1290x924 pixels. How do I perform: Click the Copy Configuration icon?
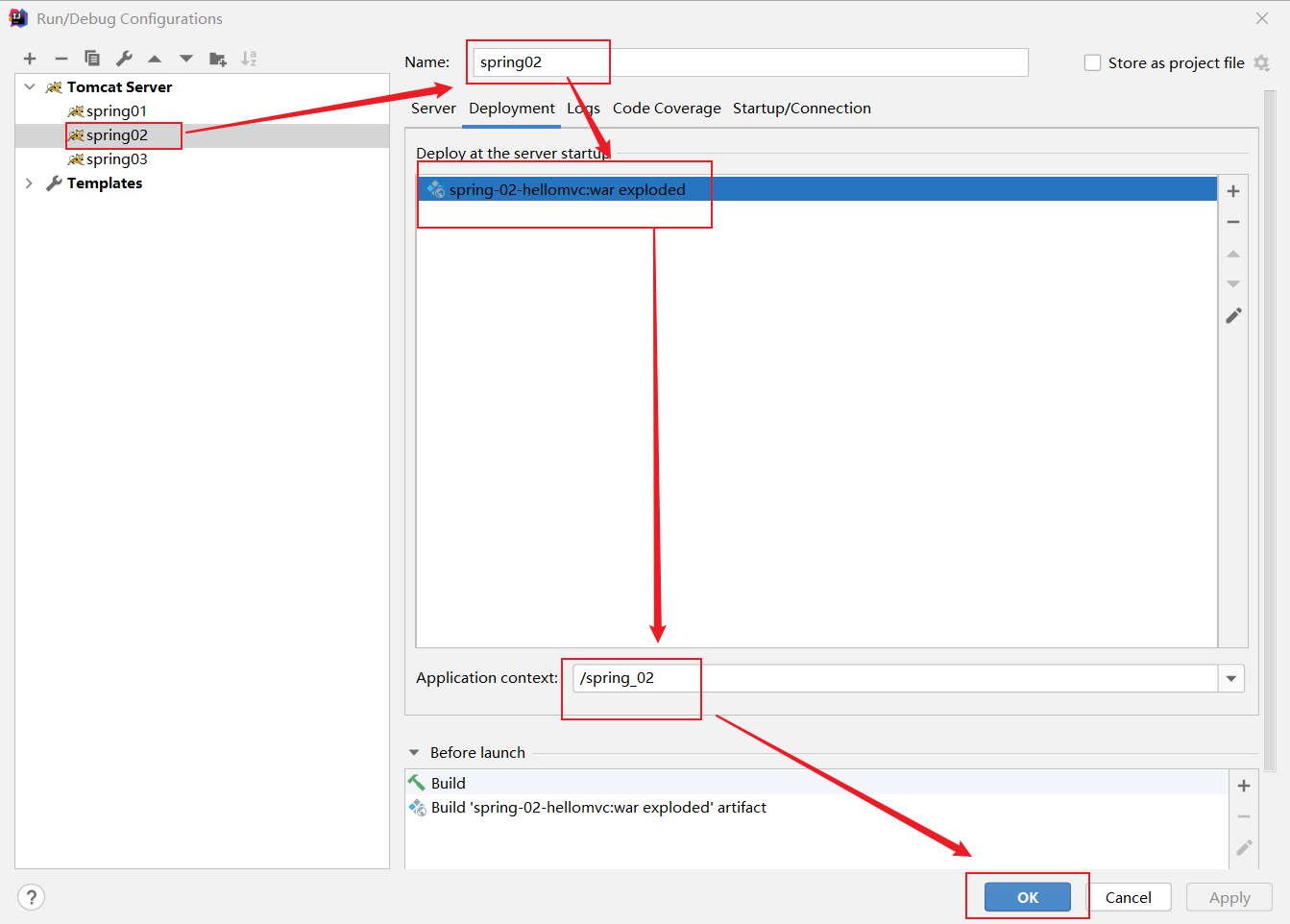coord(92,59)
